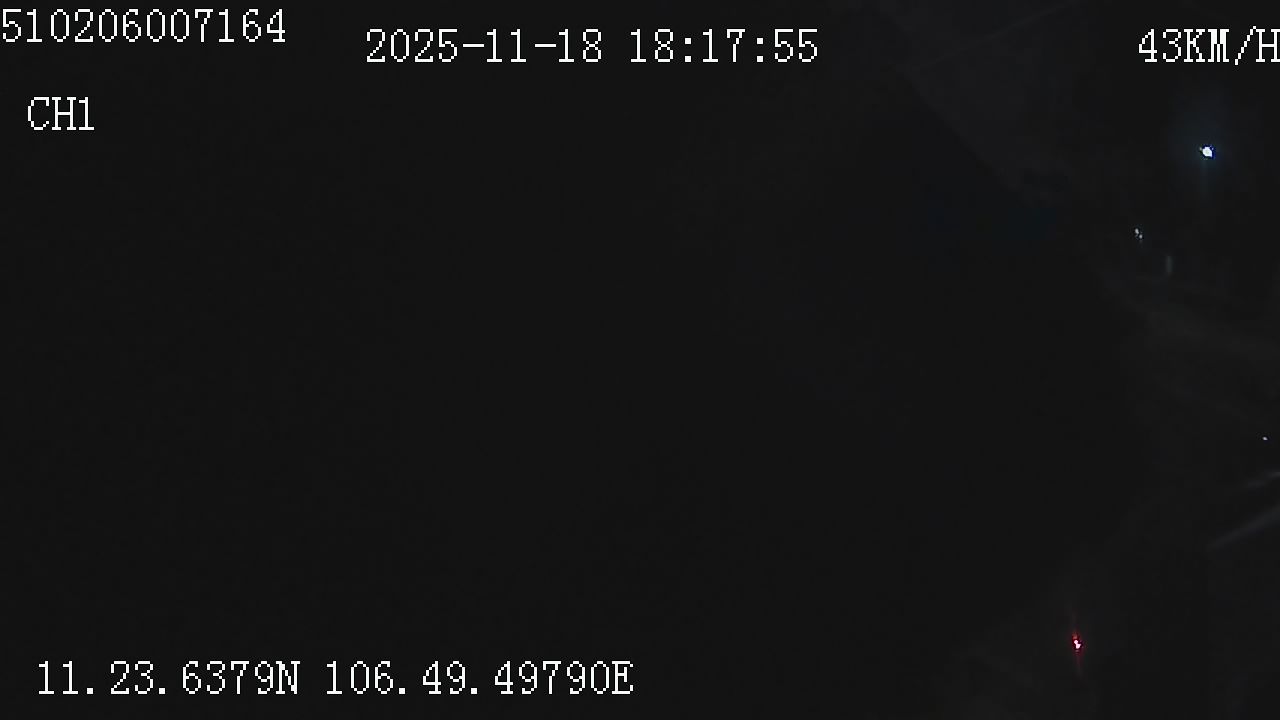Click the CH1 channel label
This screenshot has width=1280, height=720.
[61, 115]
